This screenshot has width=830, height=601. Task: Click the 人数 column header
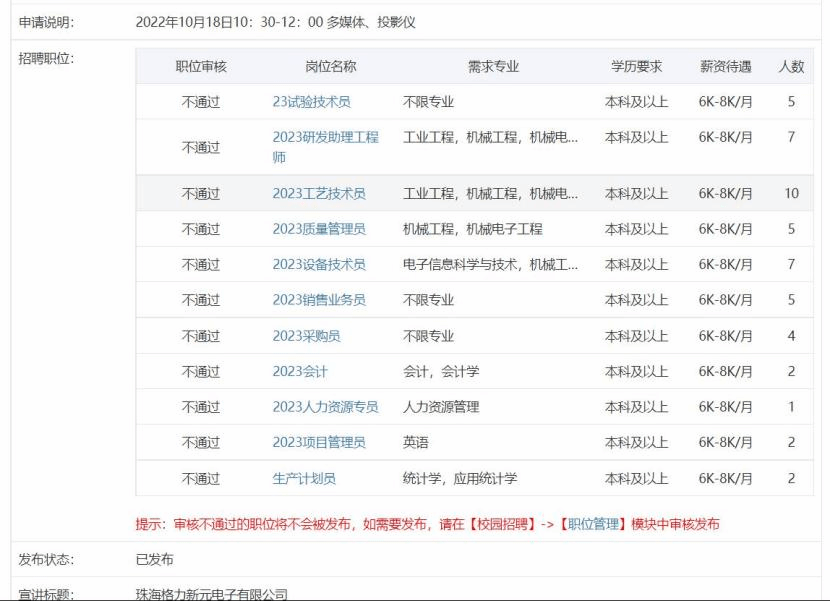[x=791, y=67]
